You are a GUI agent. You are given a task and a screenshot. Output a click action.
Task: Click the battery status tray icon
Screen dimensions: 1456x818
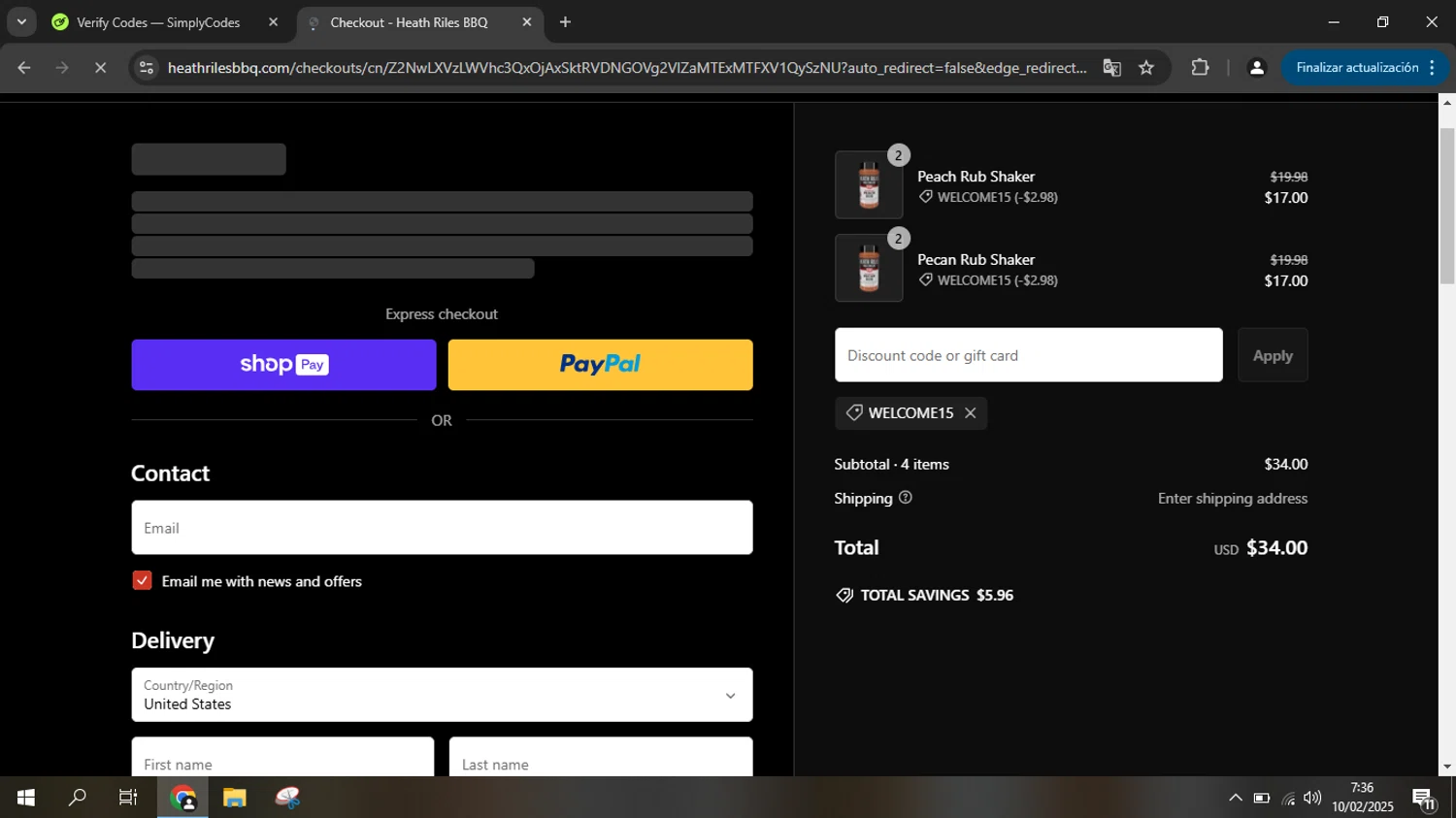point(1261,799)
